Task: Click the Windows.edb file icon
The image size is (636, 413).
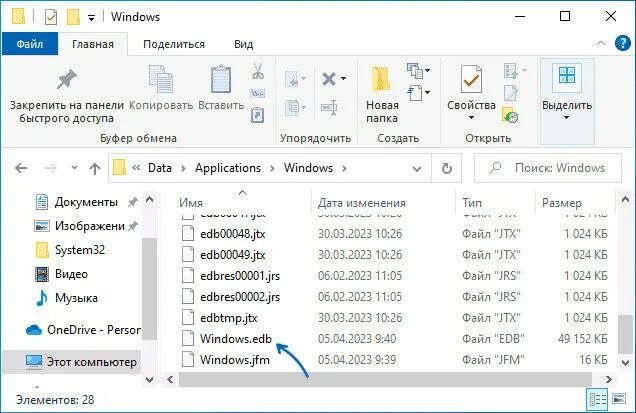Action: 188,338
